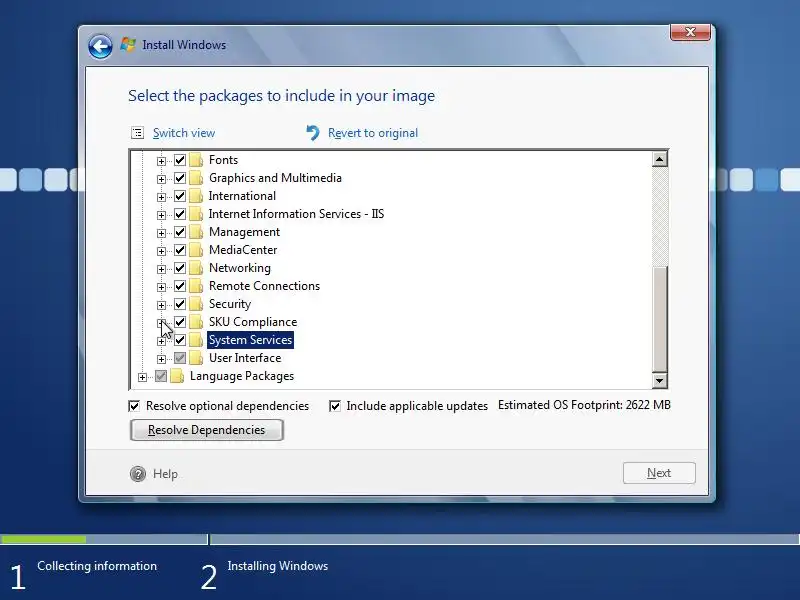The image size is (800, 600).
Task: Expand the MediaCenter tree node
Action: tap(161, 251)
